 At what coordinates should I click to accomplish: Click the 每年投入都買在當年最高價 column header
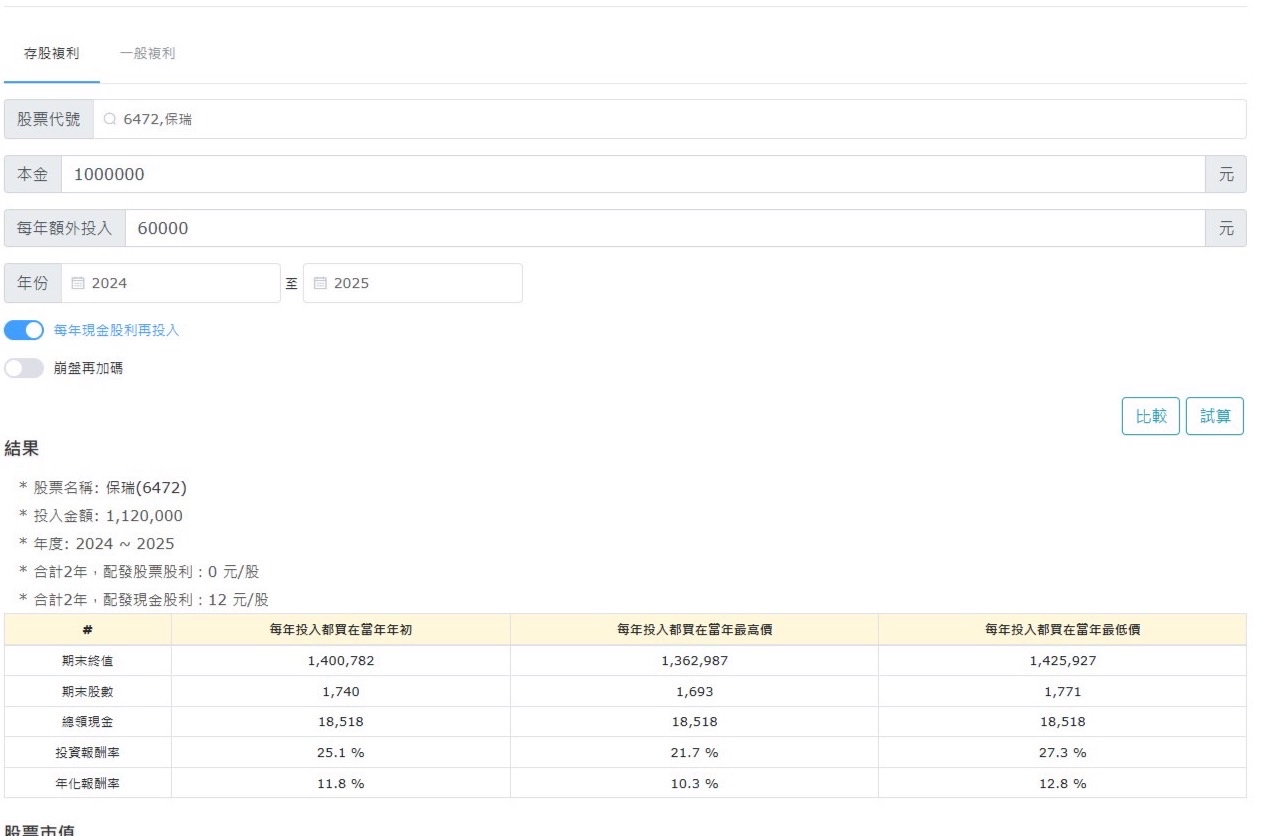[x=693, y=630]
